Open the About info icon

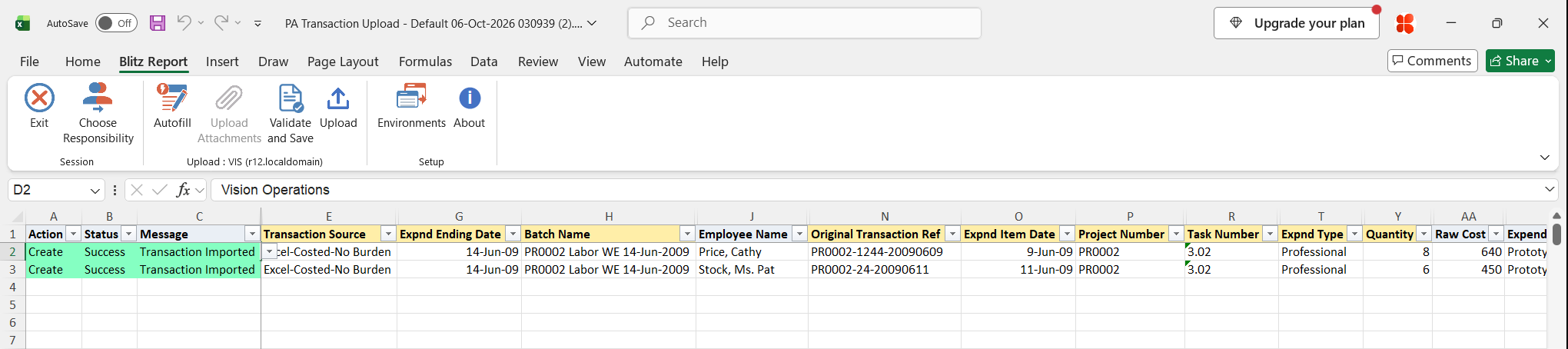pyautogui.click(x=470, y=98)
